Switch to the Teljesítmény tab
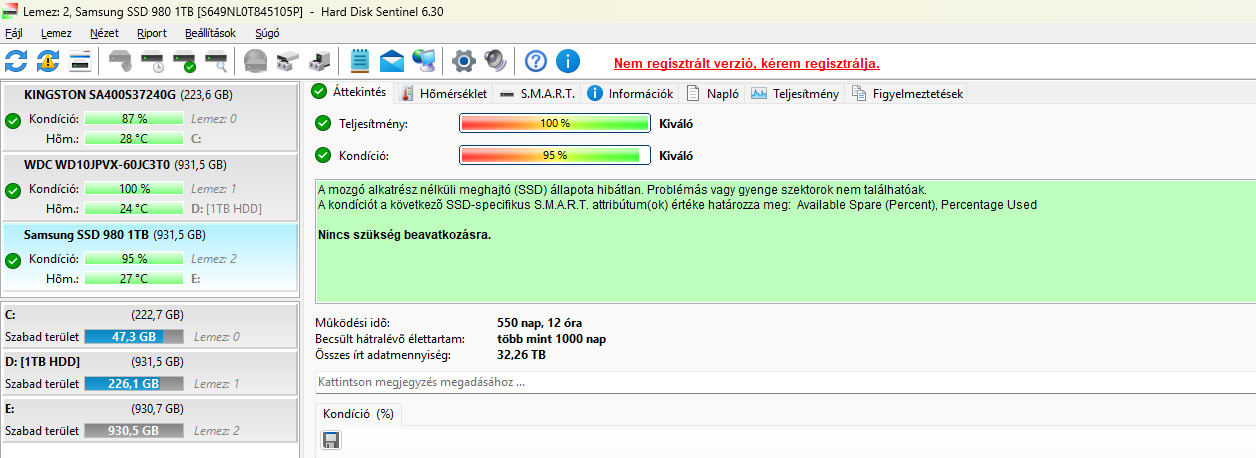The height and width of the screenshot is (458, 1256). (x=795, y=93)
